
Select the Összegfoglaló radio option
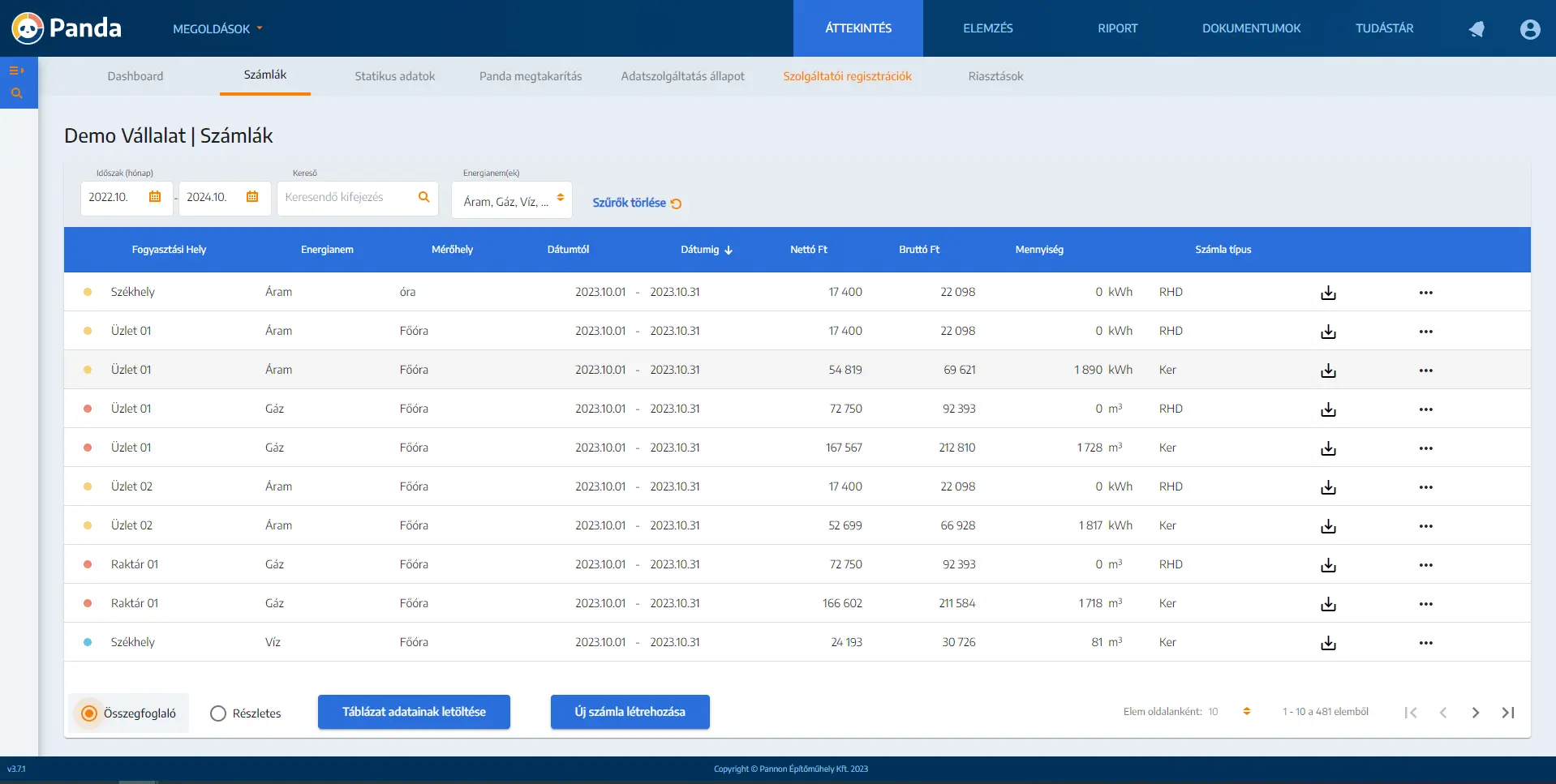pyautogui.click(x=90, y=713)
